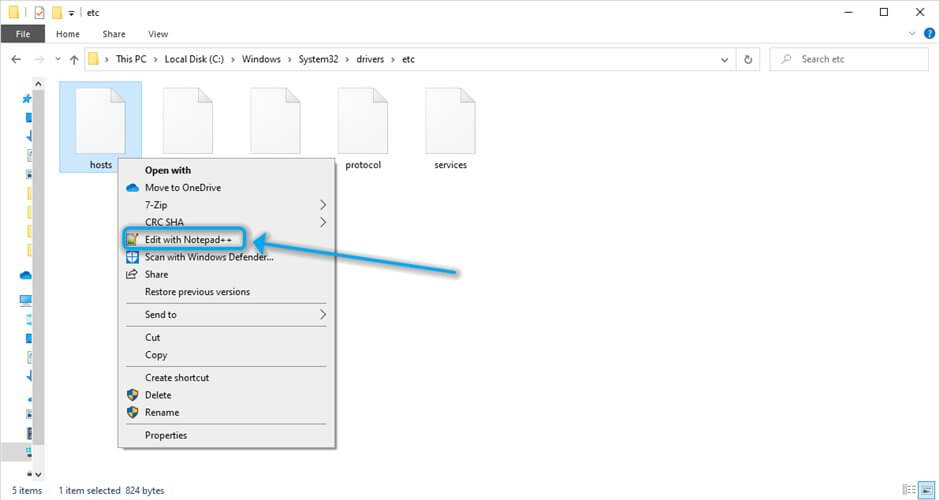Expand the Send to submenu arrow
The width and height of the screenshot is (939, 500).
pyautogui.click(x=323, y=315)
